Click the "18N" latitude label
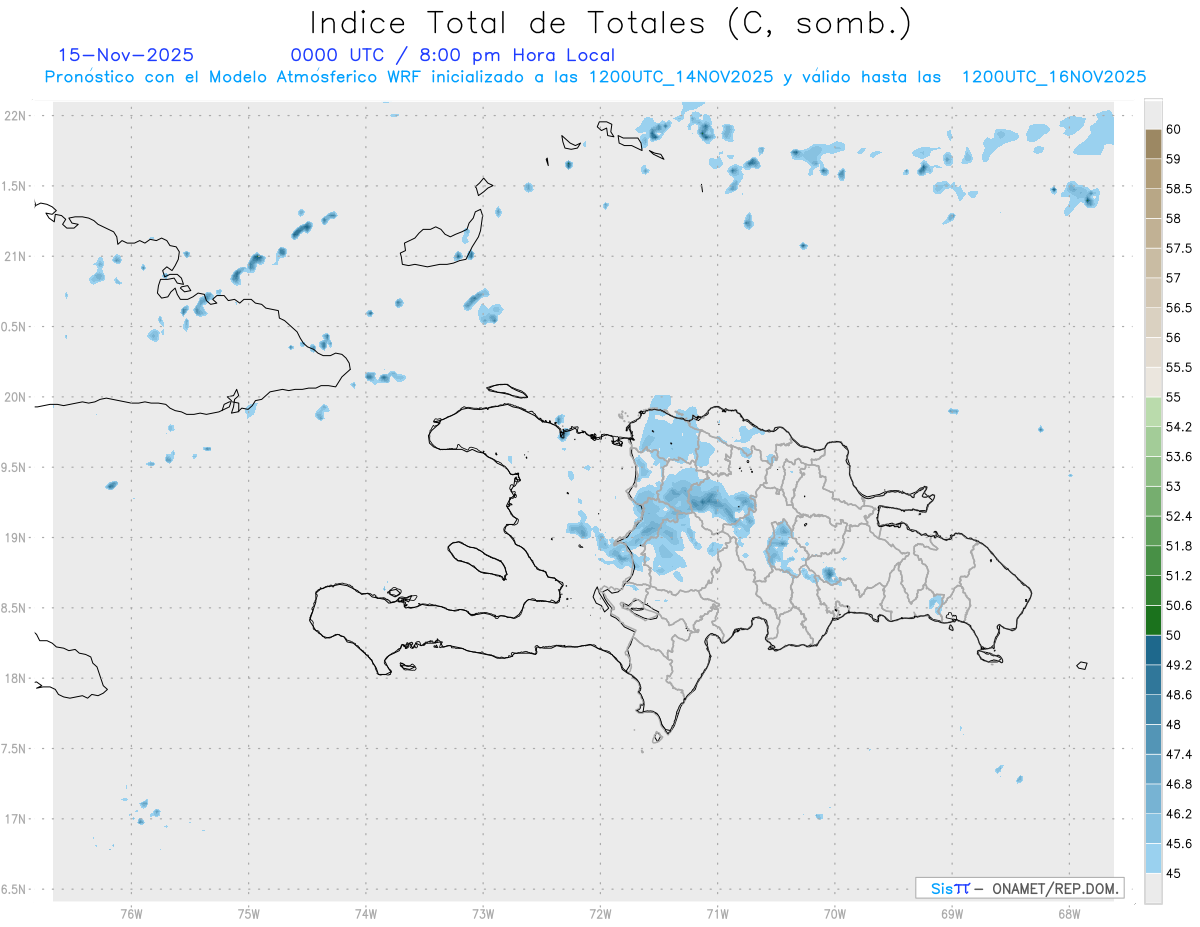Viewport: 1200px width, 927px height. (x=16, y=678)
